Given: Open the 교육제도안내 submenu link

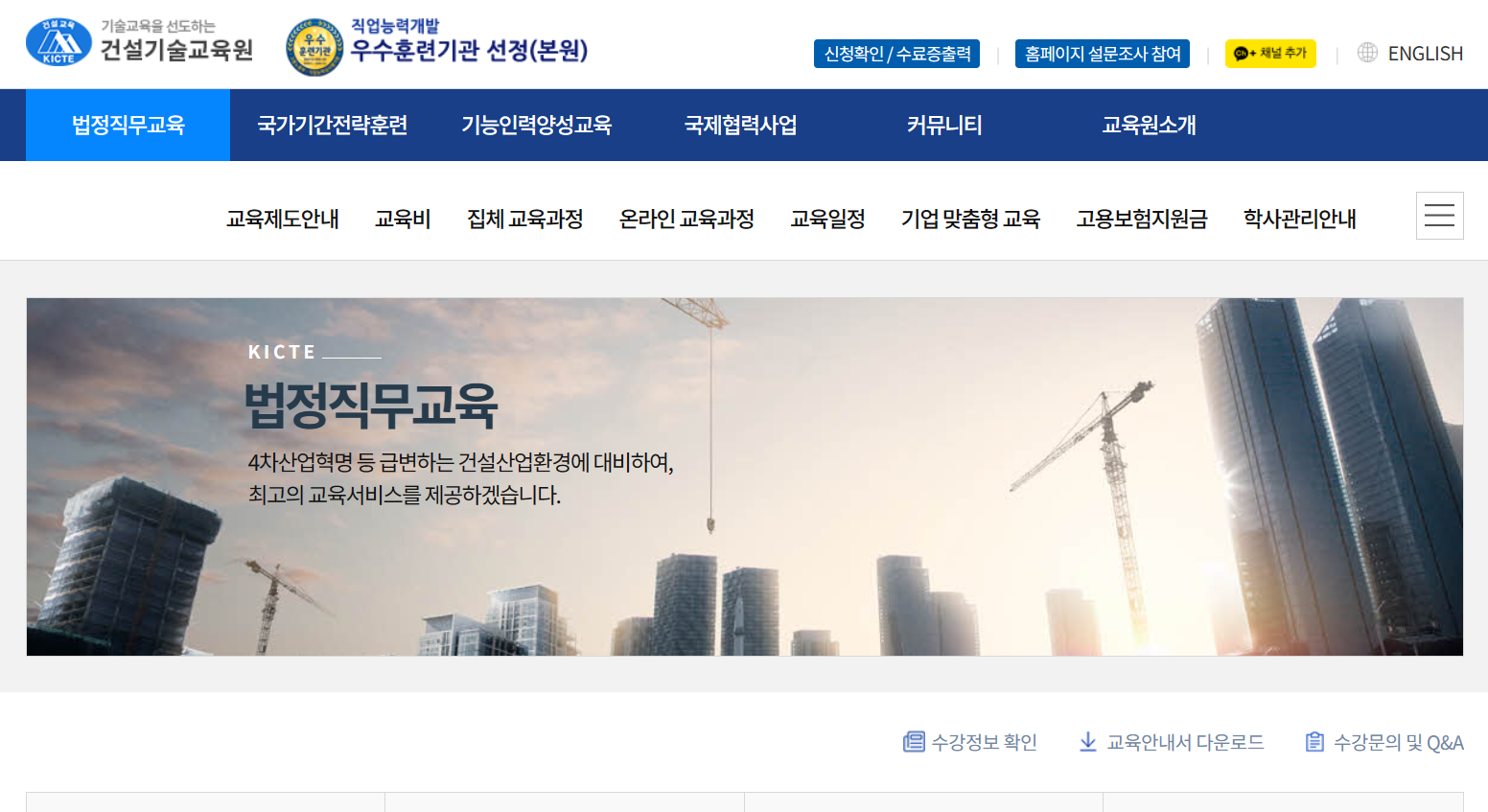Looking at the screenshot, I should pyautogui.click(x=283, y=219).
